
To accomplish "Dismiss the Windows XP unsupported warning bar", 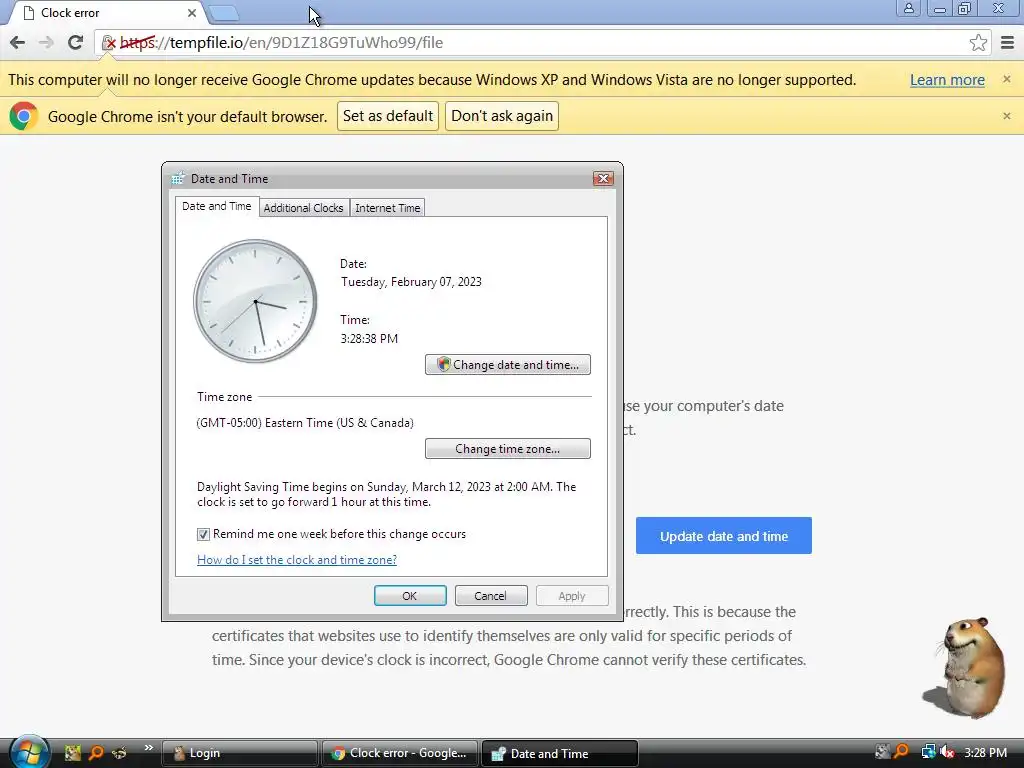I will coord(1006,79).
